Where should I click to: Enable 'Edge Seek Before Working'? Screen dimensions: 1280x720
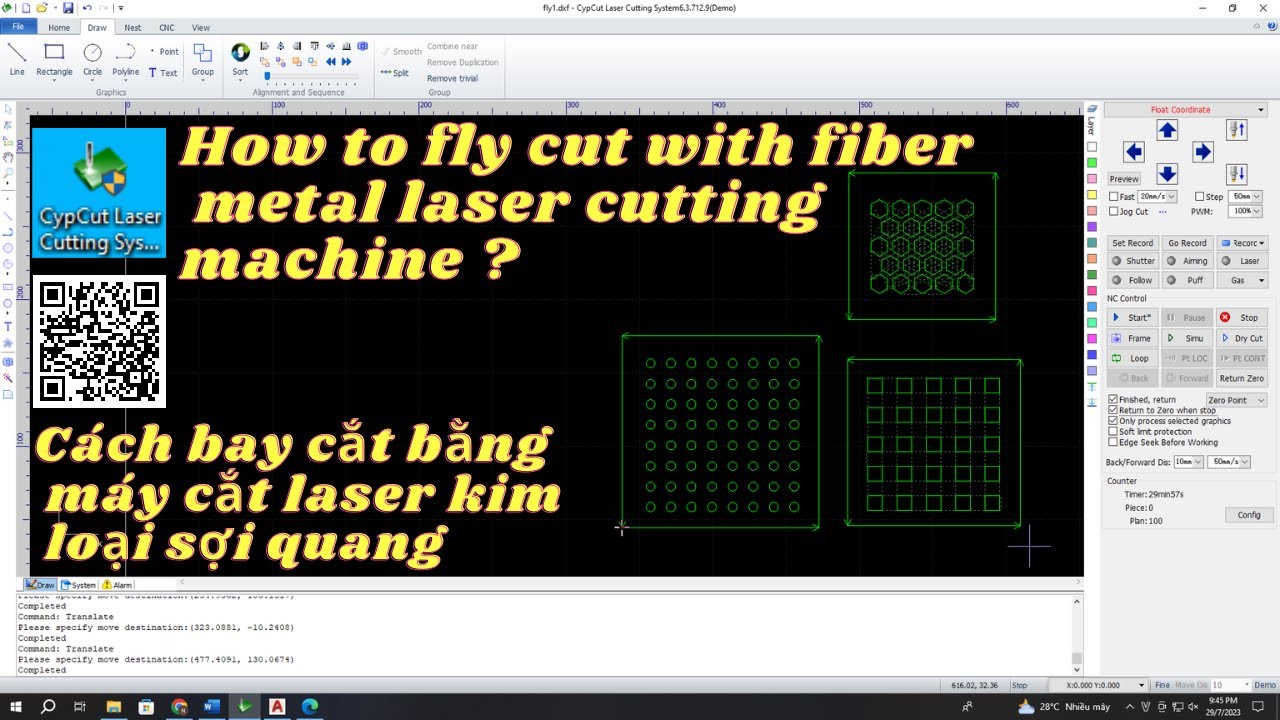pyautogui.click(x=1114, y=442)
